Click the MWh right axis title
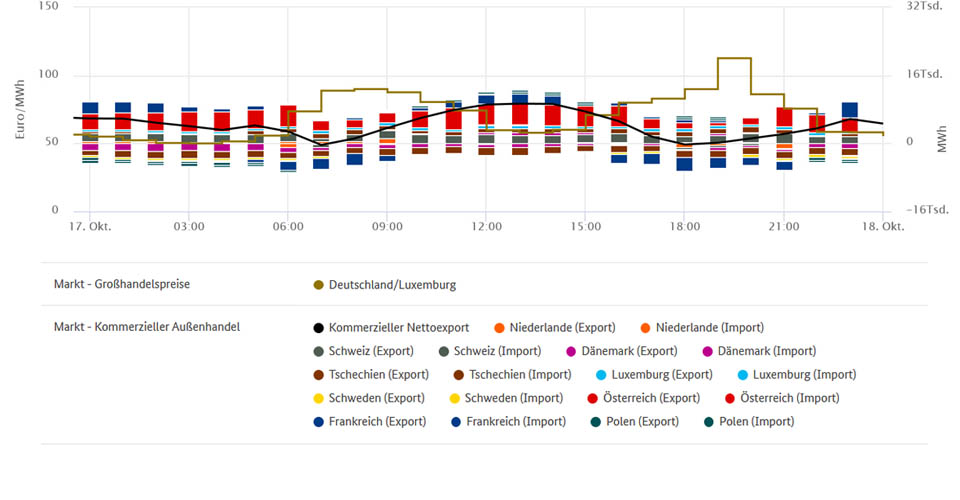 [x=942, y=140]
